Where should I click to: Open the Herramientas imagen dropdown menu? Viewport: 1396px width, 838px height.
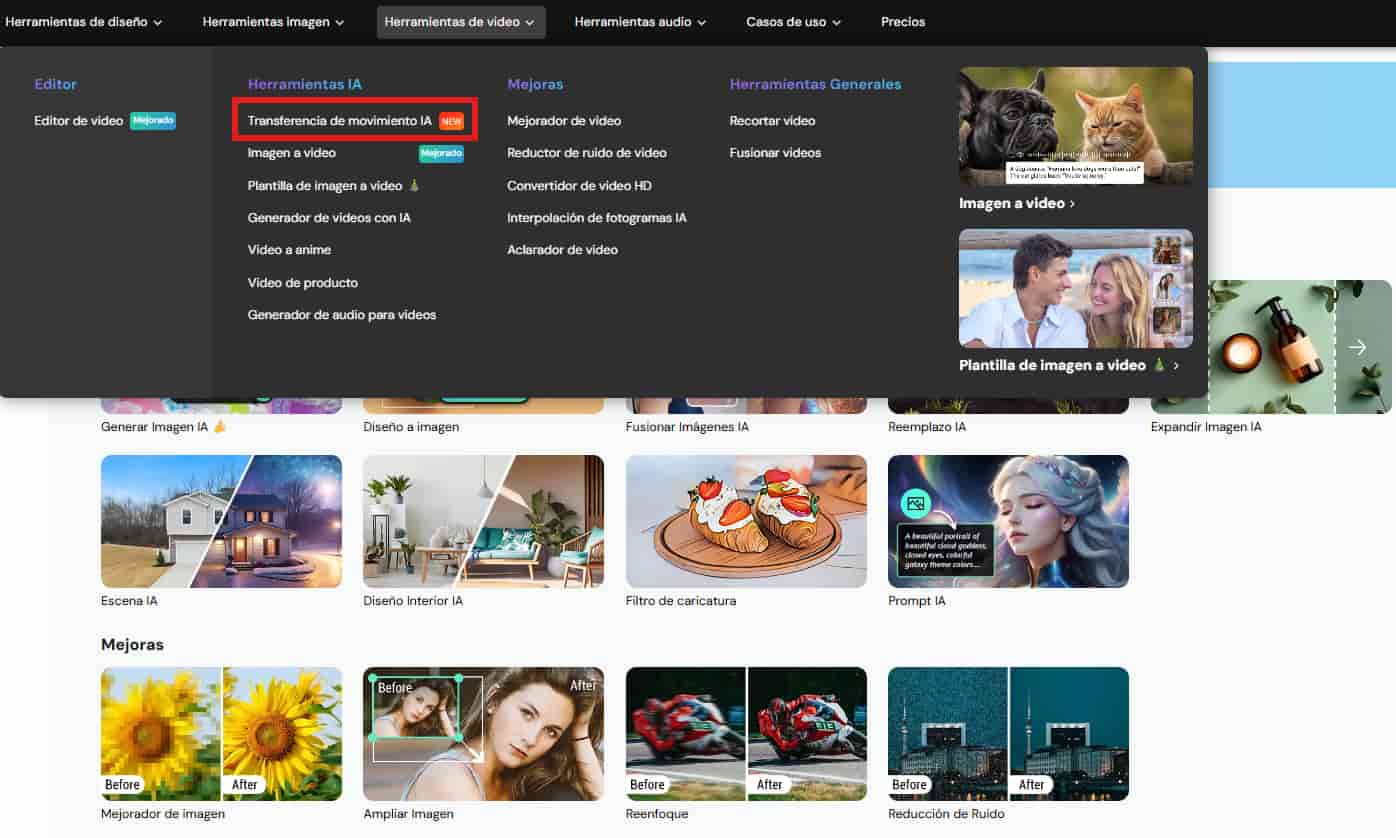(x=273, y=22)
